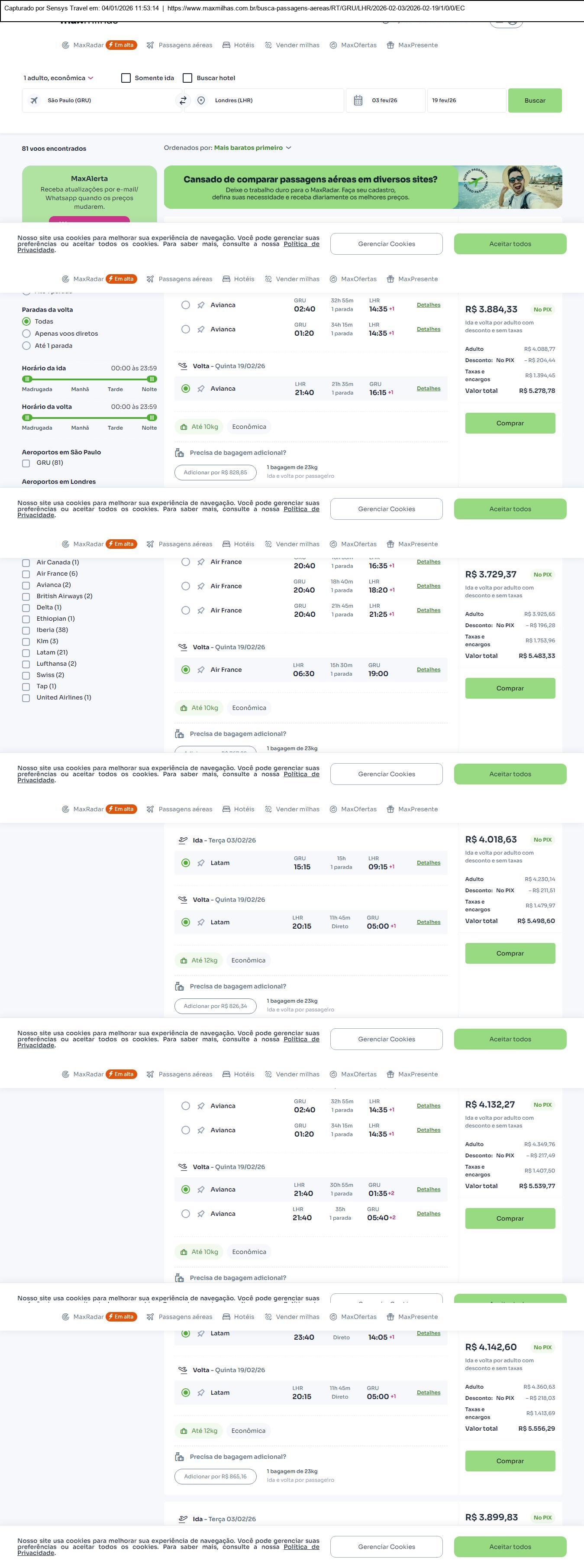Image resolution: width=584 pixels, height=1568 pixels.
Task: Click the luggage icon by 'Precisa de bagagem adicional?'
Action: 180,453
